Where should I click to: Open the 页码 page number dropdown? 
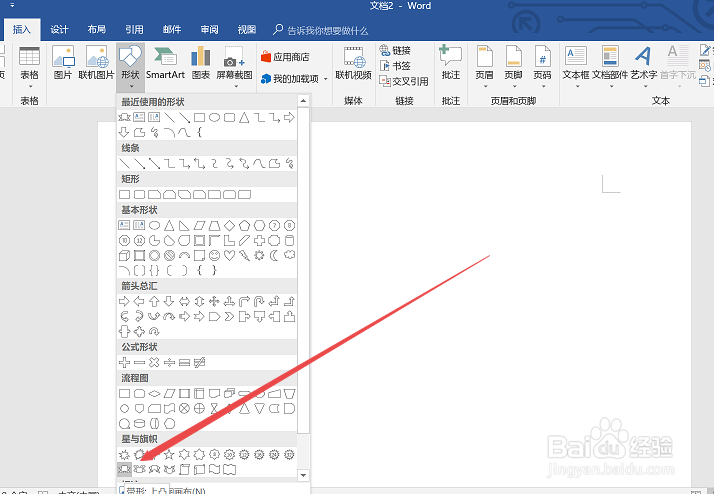coord(542,66)
